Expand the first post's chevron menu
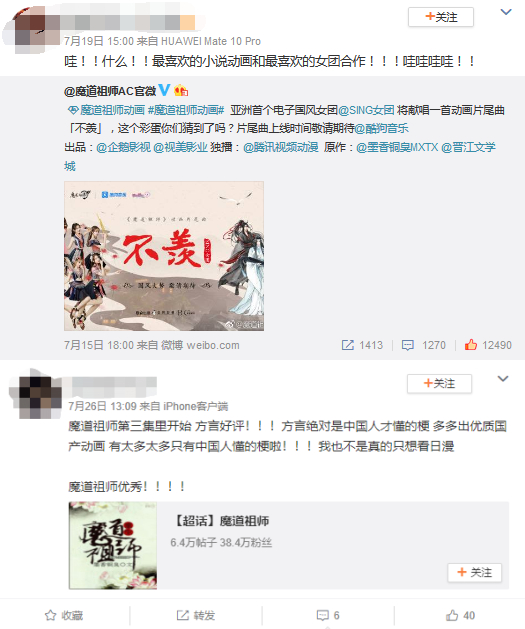The height and width of the screenshot is (629, 525). click(x=506, y=12)
